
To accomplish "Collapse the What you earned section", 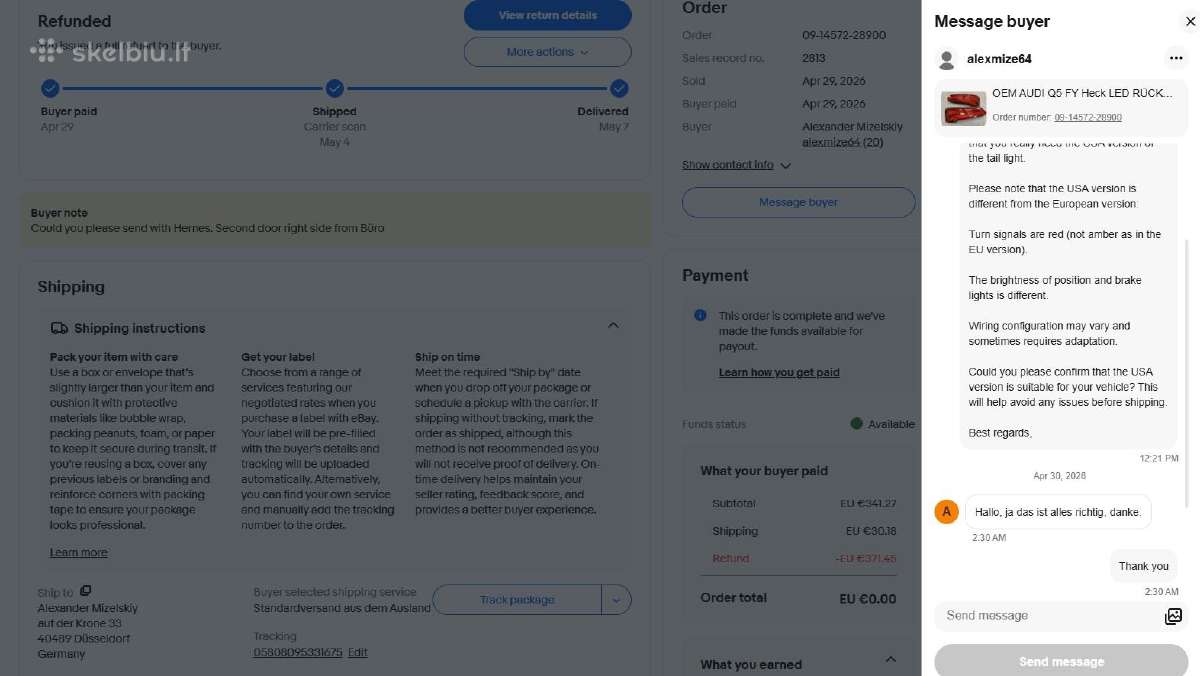I will click(x=890, y=660).
